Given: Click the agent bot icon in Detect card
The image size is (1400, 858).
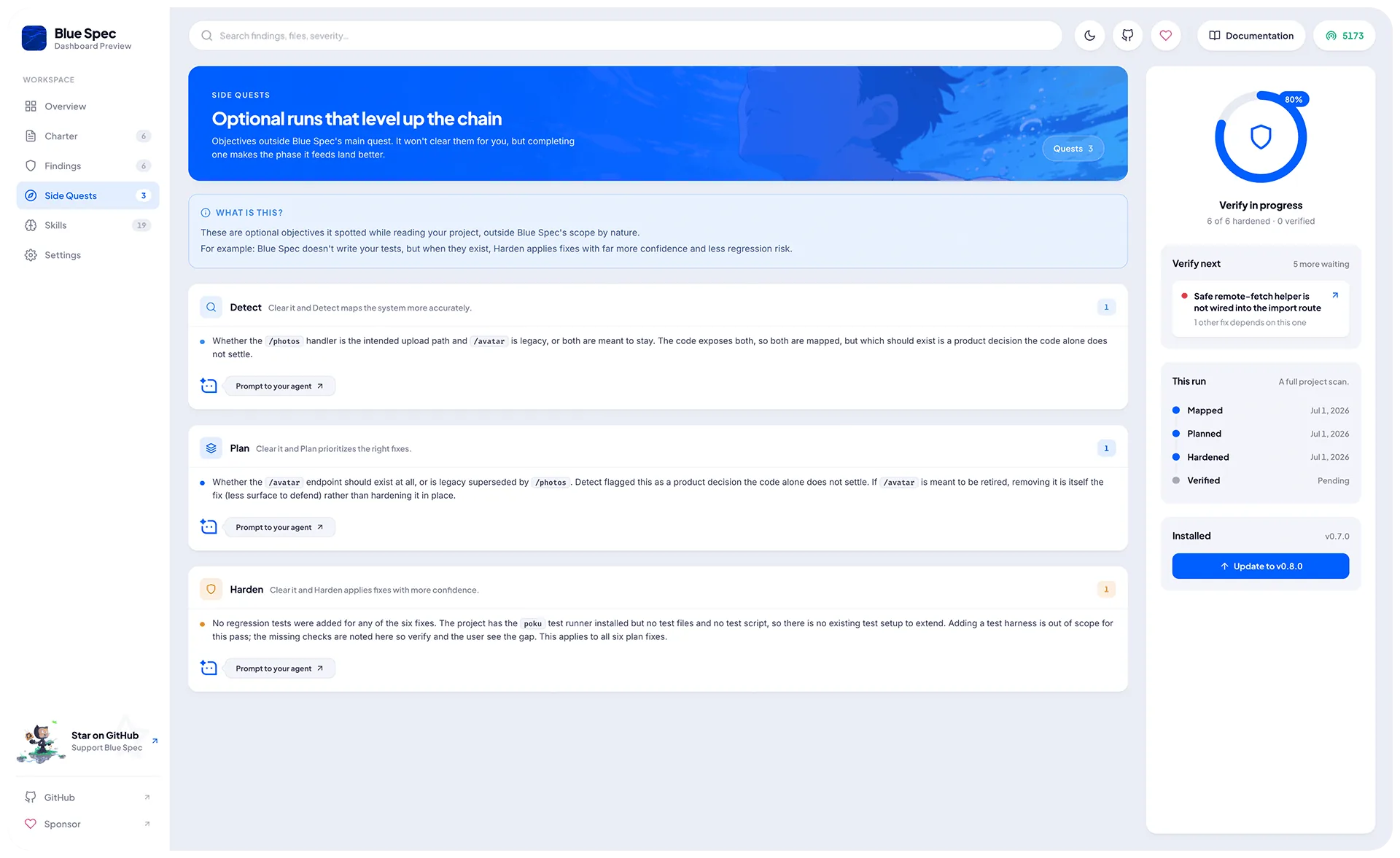Looking at the screenshot, I should (209, 386).
